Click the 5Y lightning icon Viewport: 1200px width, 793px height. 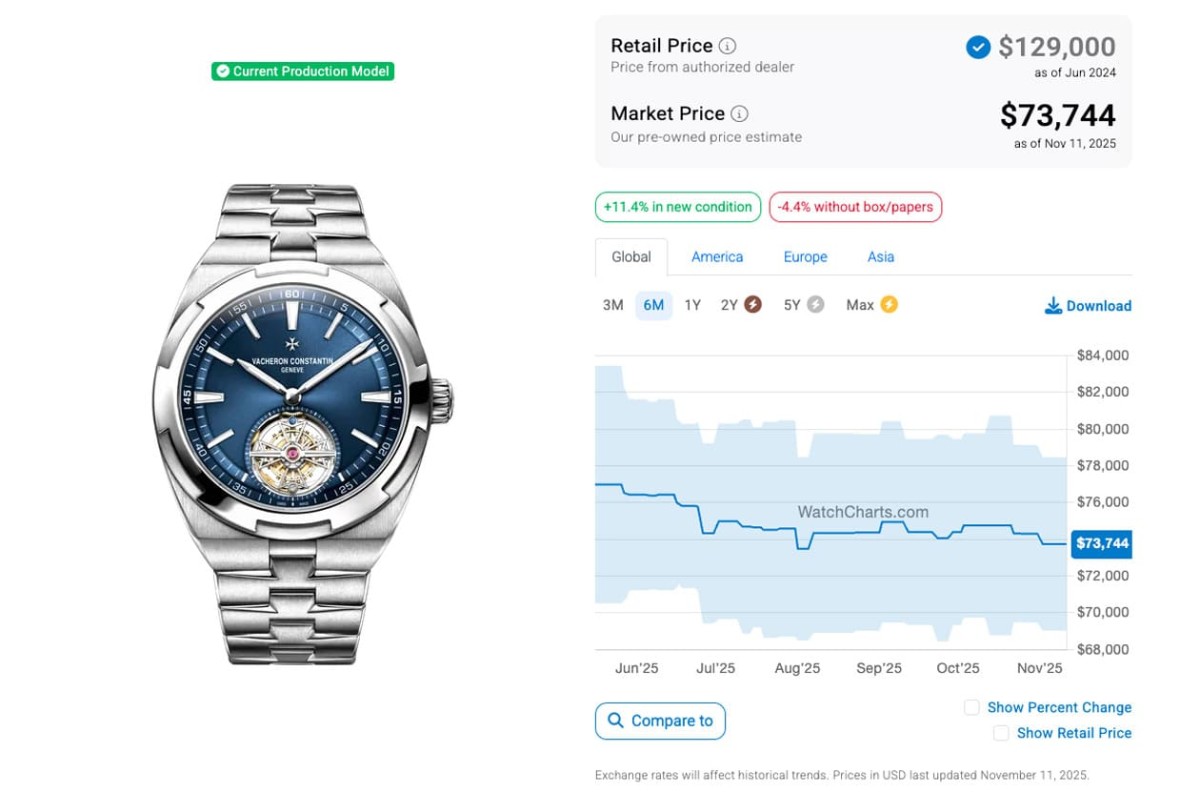[816, 305]
